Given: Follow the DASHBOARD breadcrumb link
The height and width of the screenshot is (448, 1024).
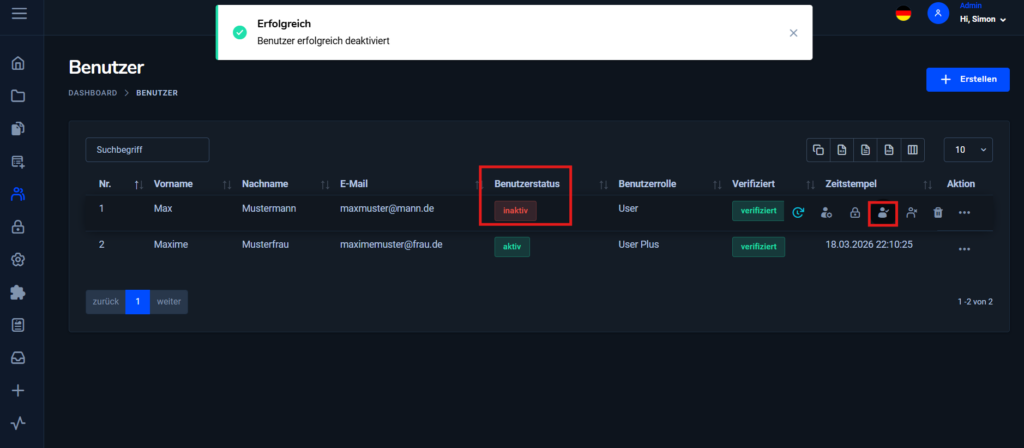Looking at the screenshot, I should point(93,93).
